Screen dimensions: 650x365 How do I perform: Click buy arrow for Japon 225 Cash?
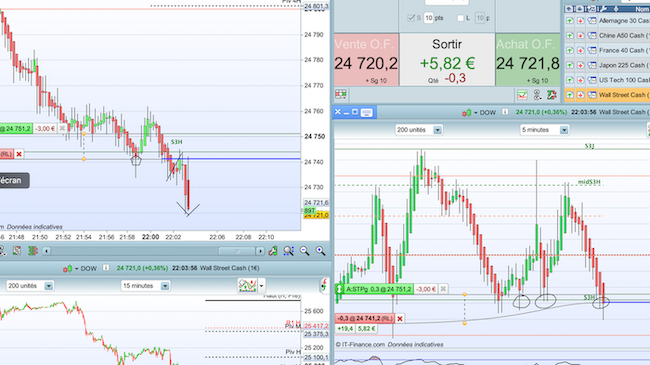(x=570, y=66)
